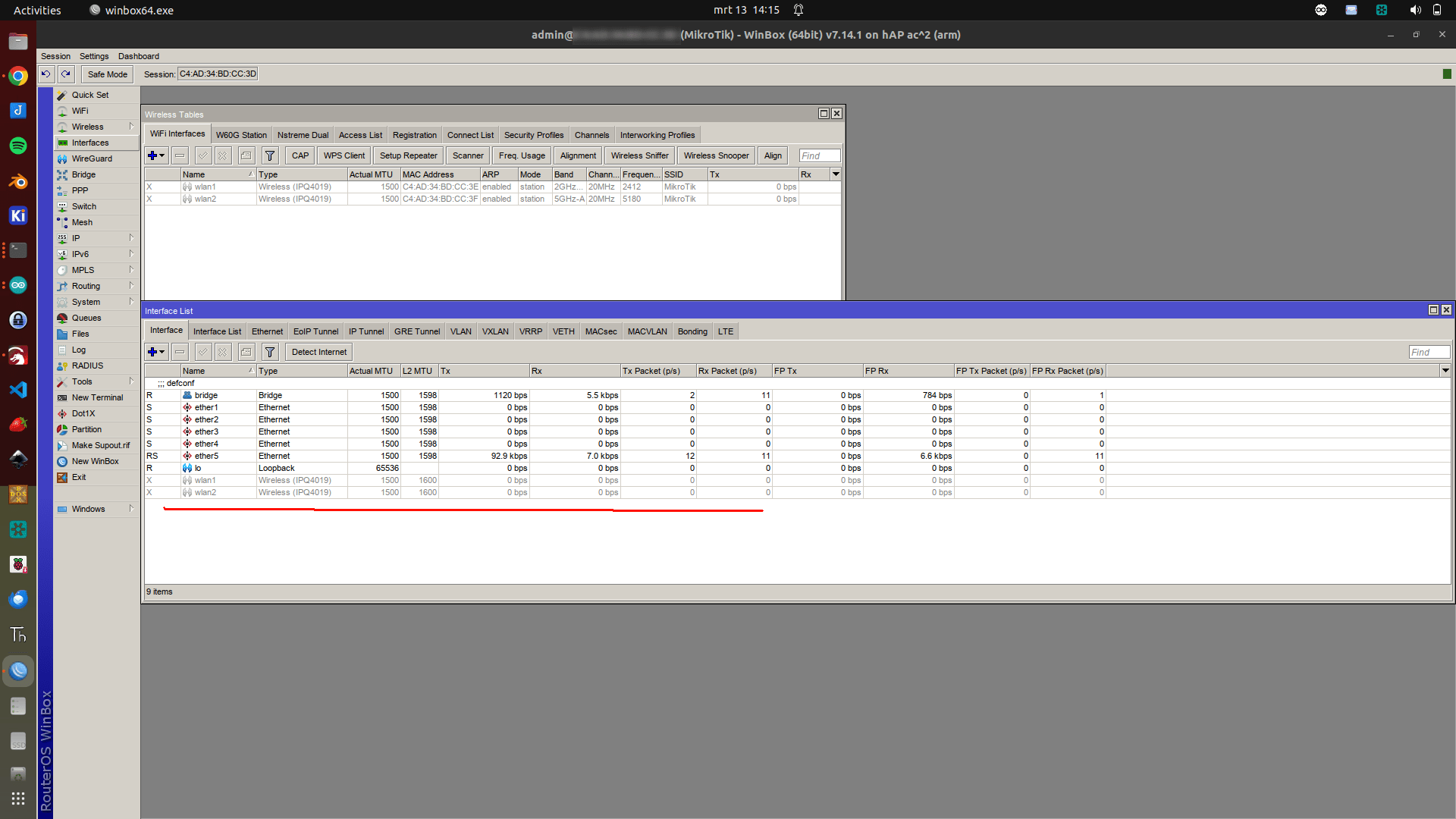Open WireGuard settings
Viewport: 1456px width, 819px height.
96,158
